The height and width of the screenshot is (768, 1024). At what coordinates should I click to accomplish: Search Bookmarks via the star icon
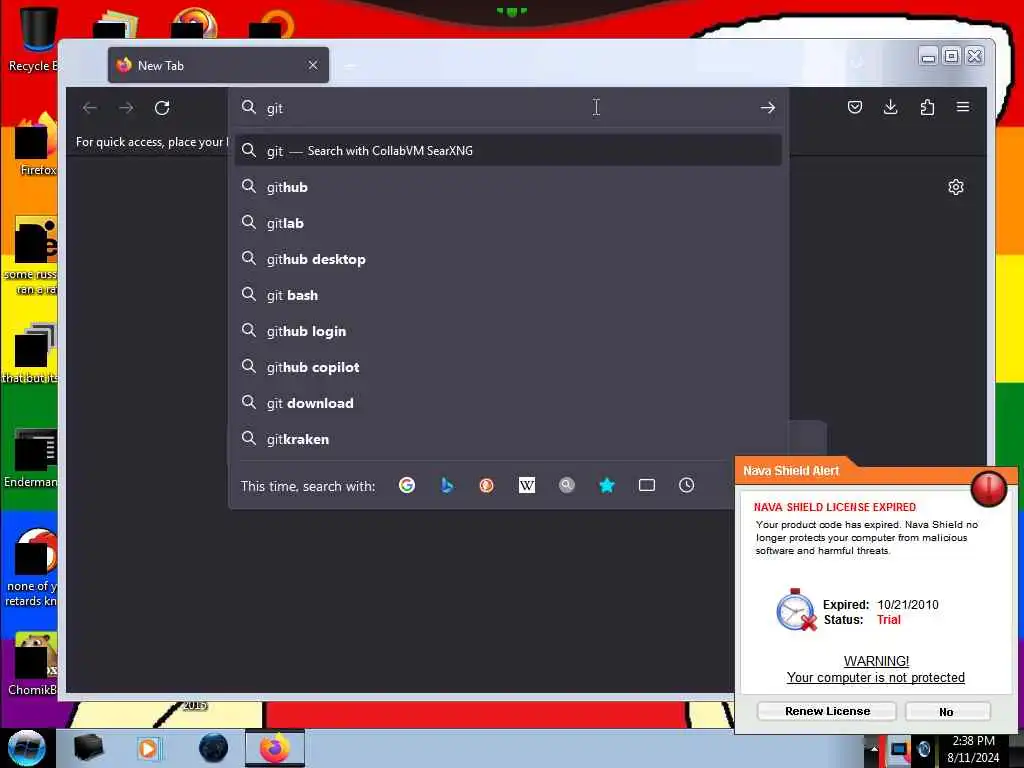607,485
